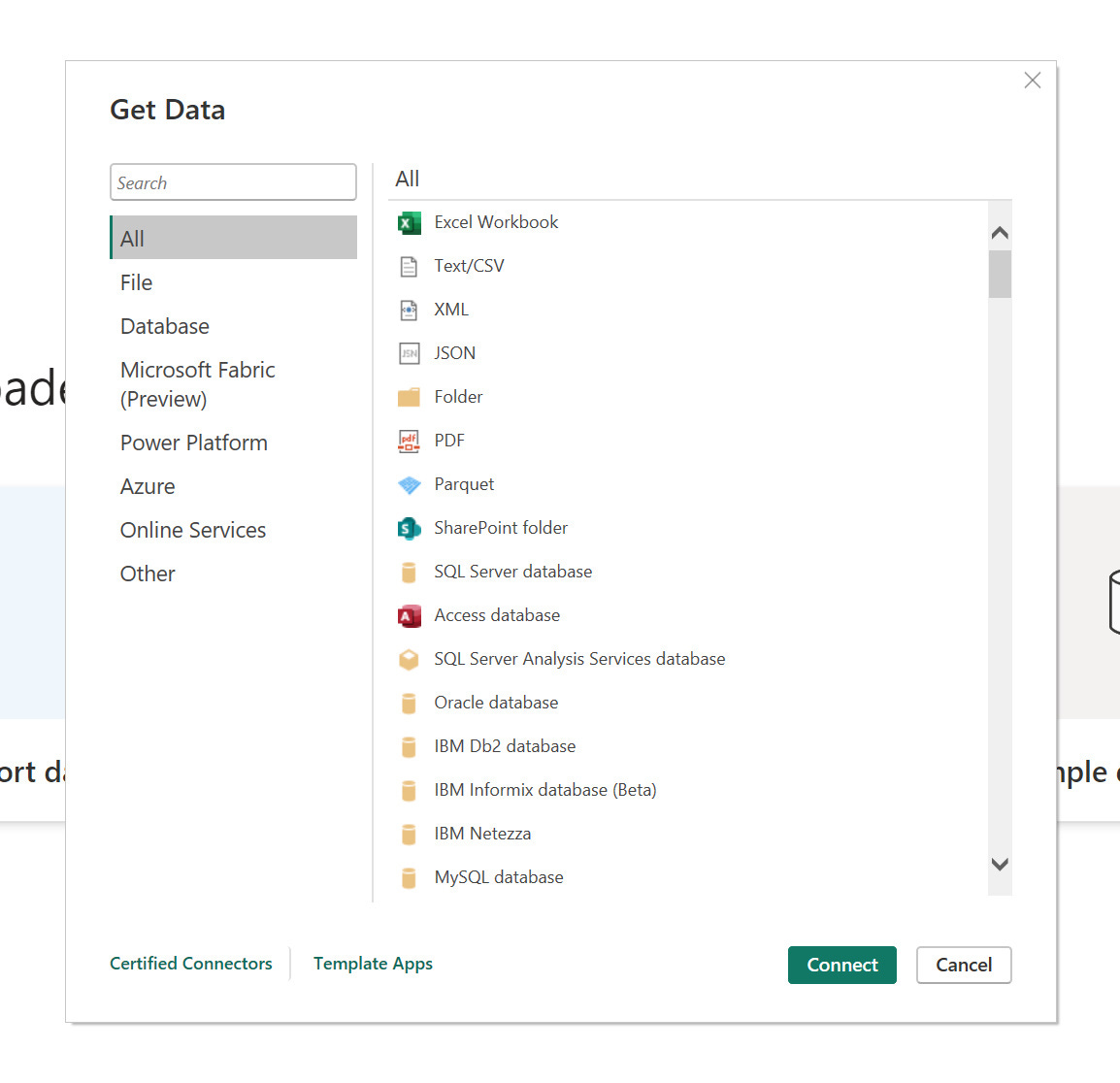Select SQL Server Analysis Services database text
This screenshot has height=1083, width=1120.
click(x=579, y=659)
